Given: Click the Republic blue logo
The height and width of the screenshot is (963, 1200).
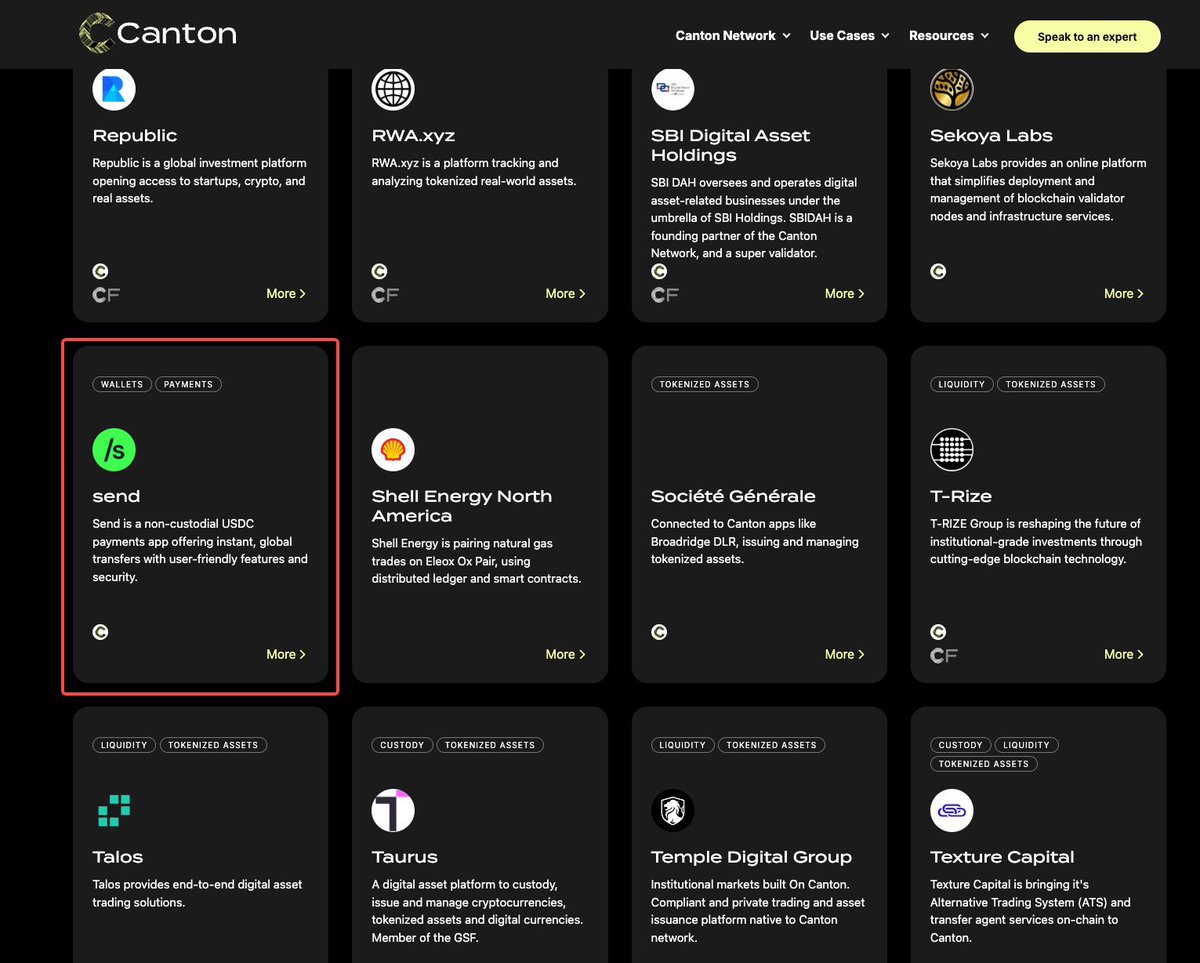Looking at the screenshot, I should tap(114, 89).
